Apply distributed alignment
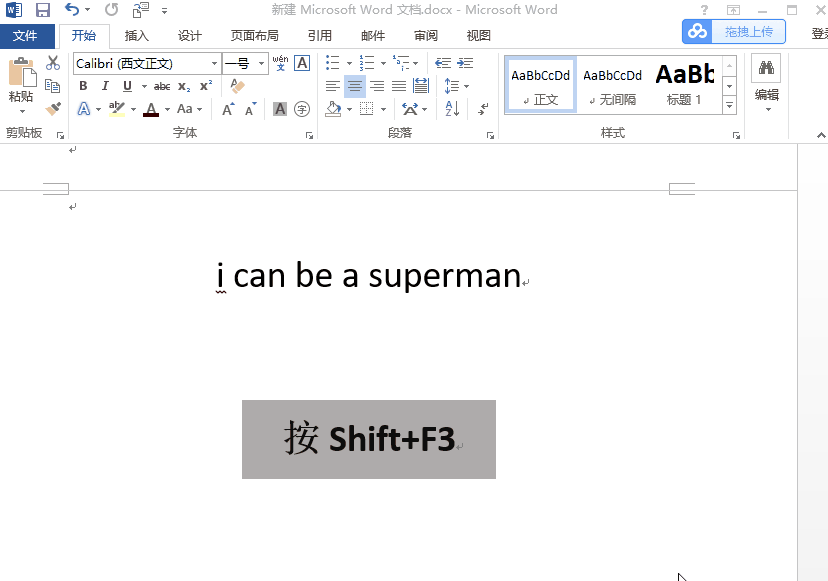 click(x=421, y=86)
